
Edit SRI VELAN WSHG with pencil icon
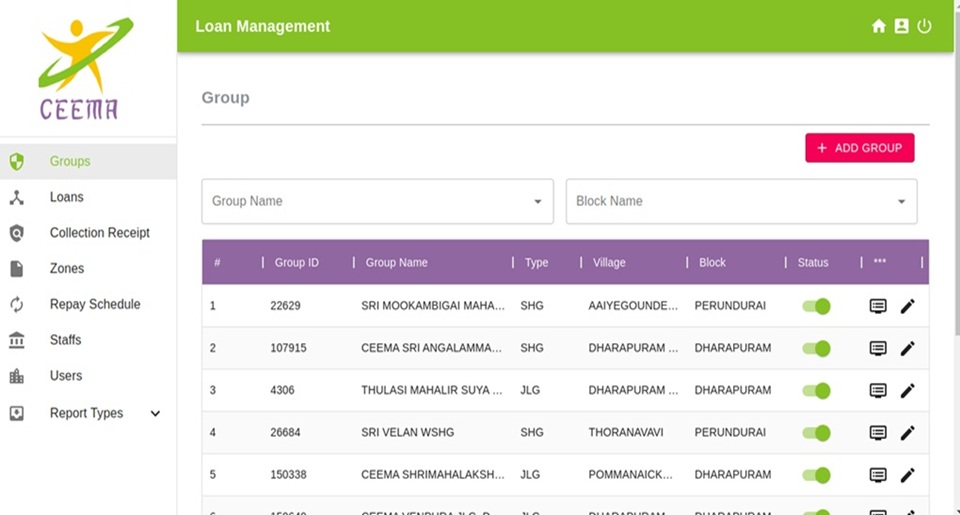(907, 433)
